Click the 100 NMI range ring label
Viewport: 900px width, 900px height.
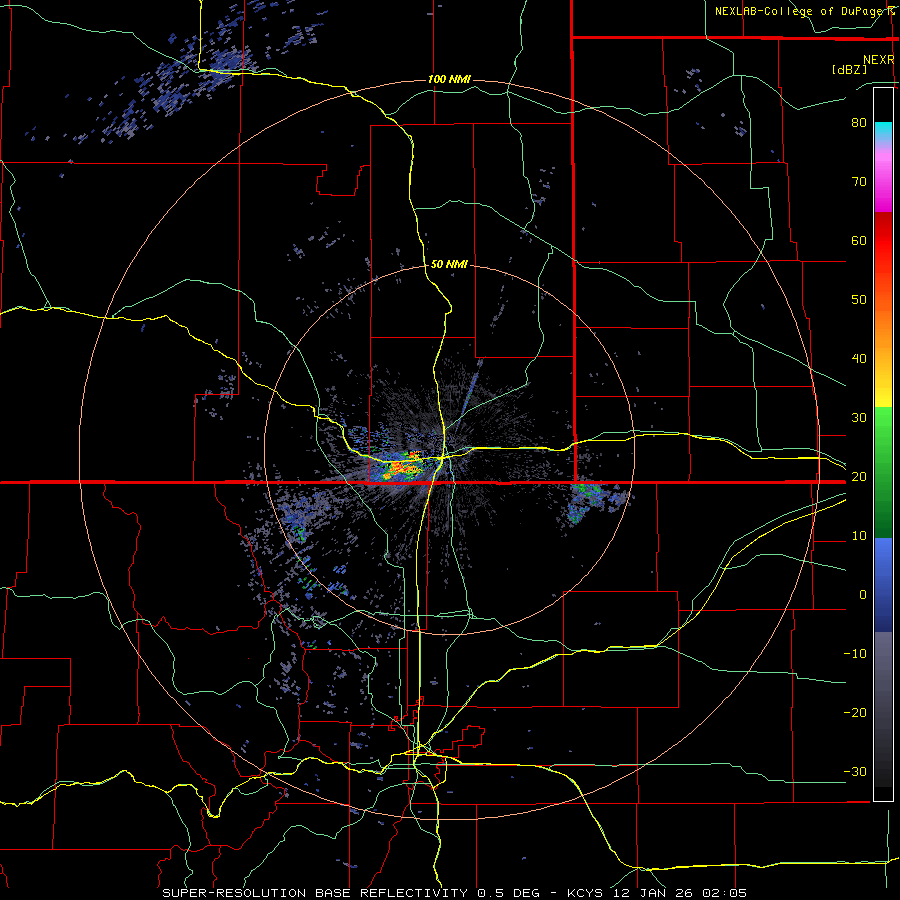[x=449, y=79]
